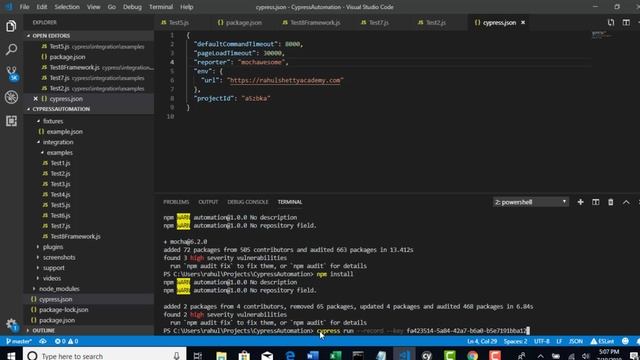Open Microsoft Edge from the taskbar
Screen dimensions: 640x360
click(290, 356)
